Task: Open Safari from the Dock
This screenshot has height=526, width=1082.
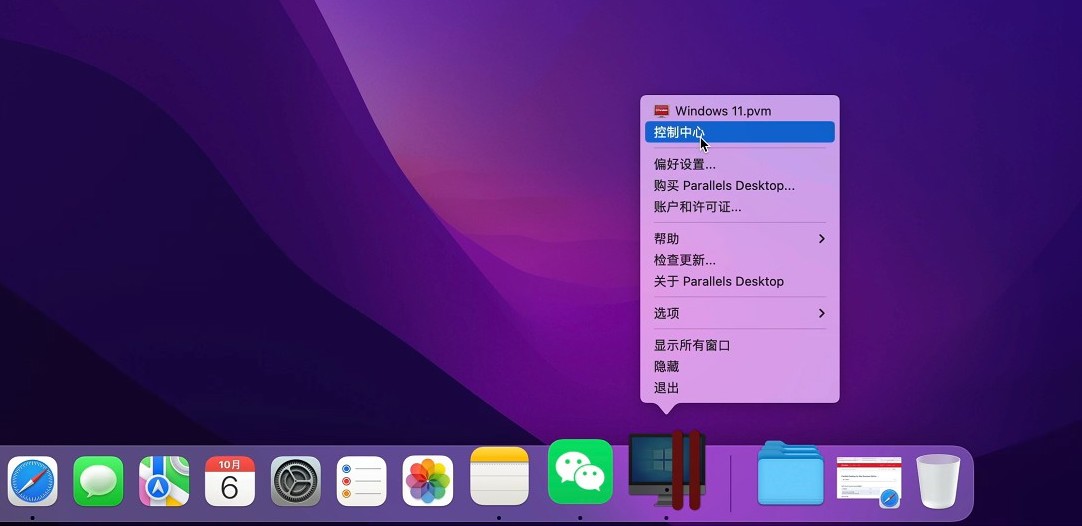Action: [33, 482]
